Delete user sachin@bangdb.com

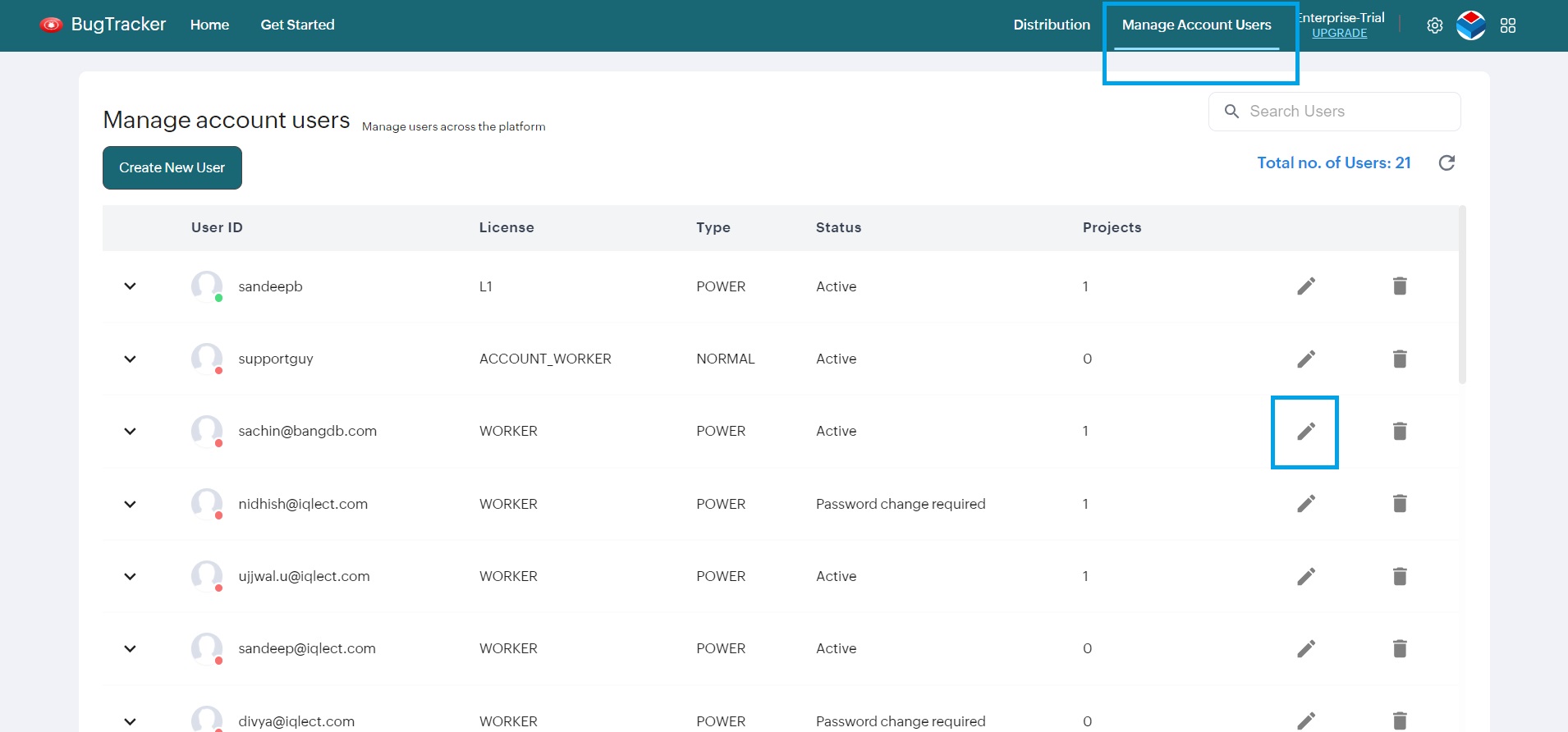1400,431
